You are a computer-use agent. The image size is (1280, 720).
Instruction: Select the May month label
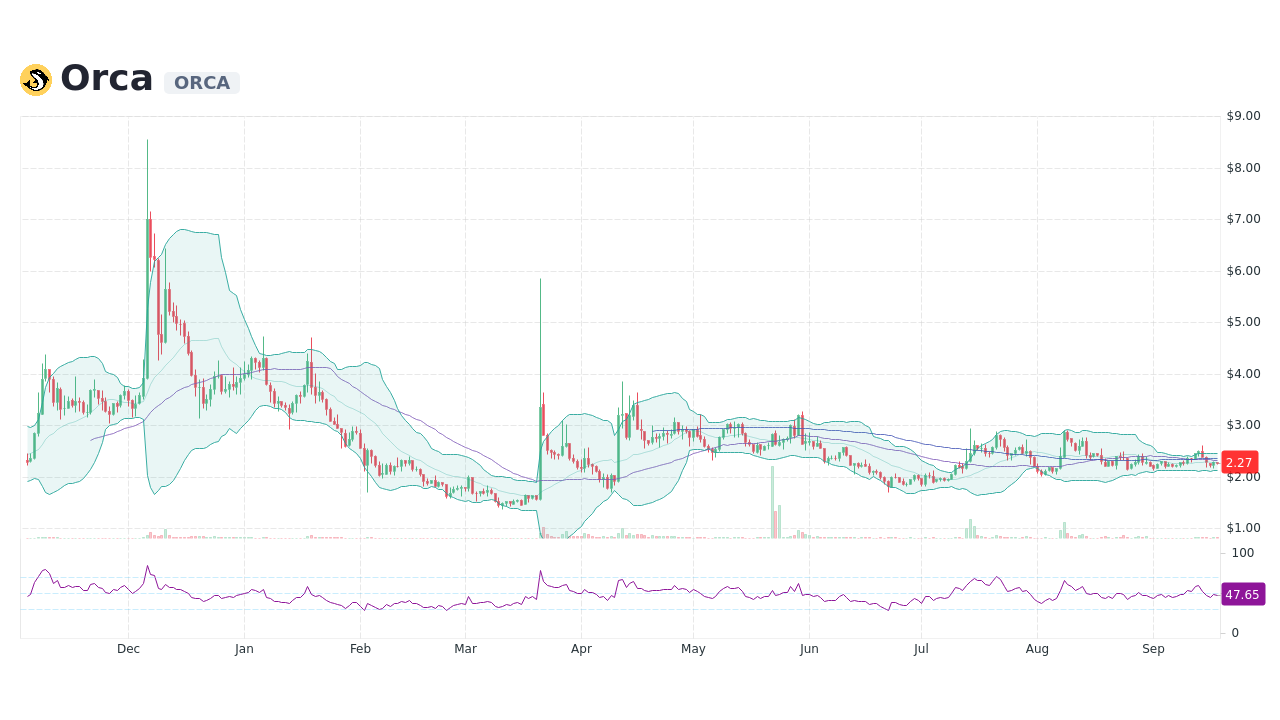693,649
